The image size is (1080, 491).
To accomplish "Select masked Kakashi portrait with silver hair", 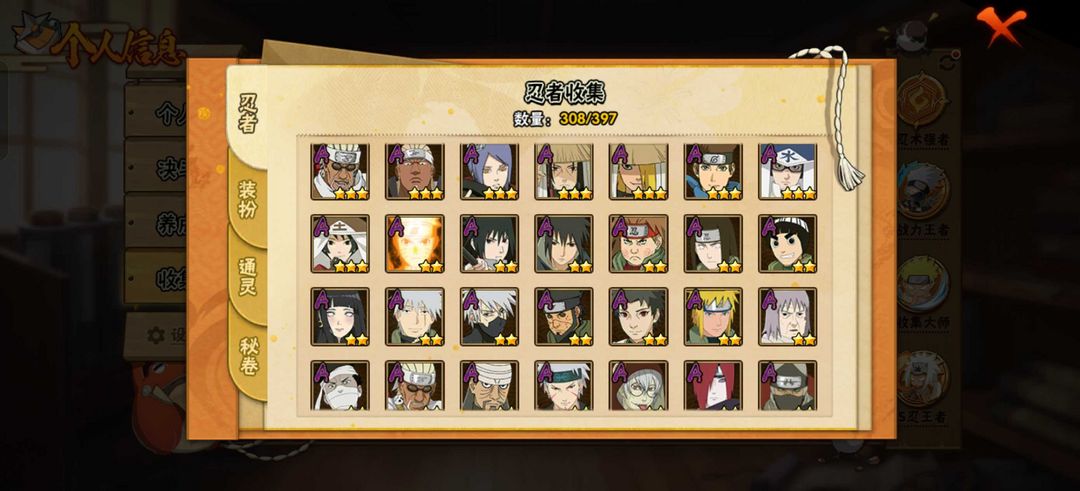I will pos(490,317).
